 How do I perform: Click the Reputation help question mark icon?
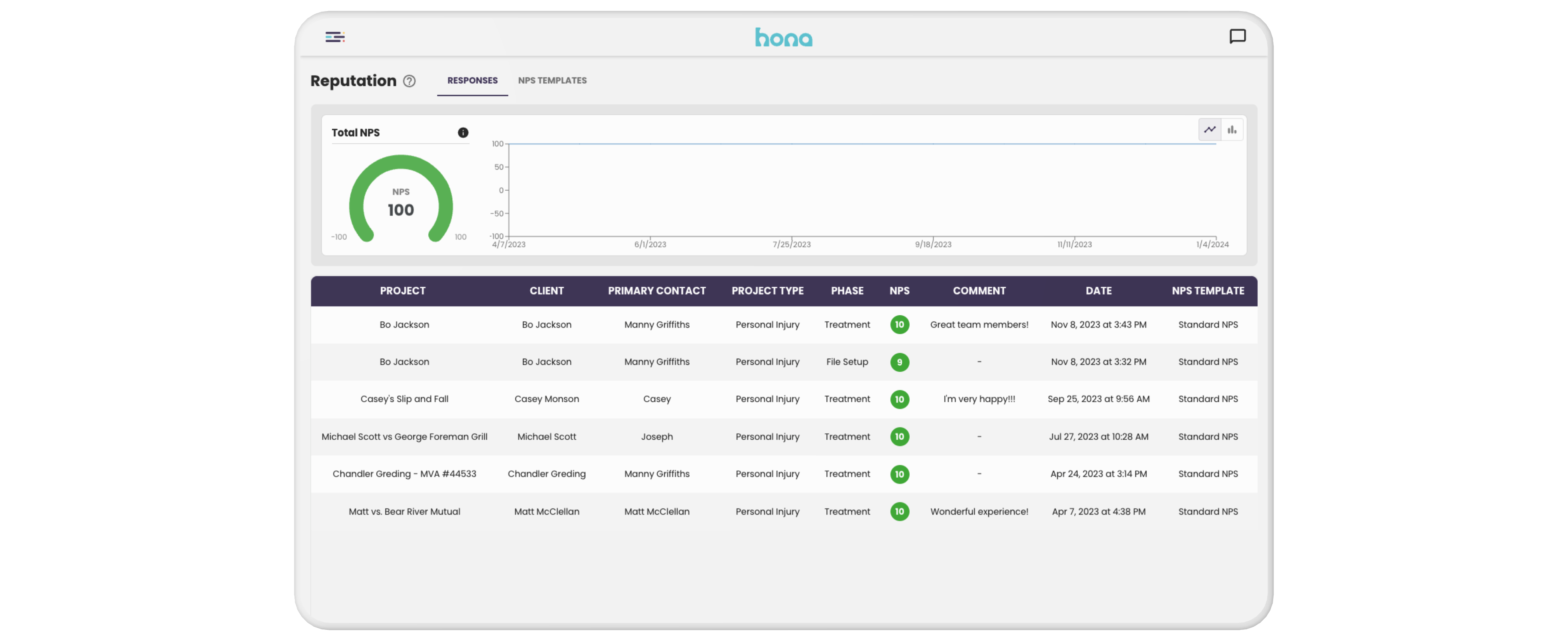410,81
